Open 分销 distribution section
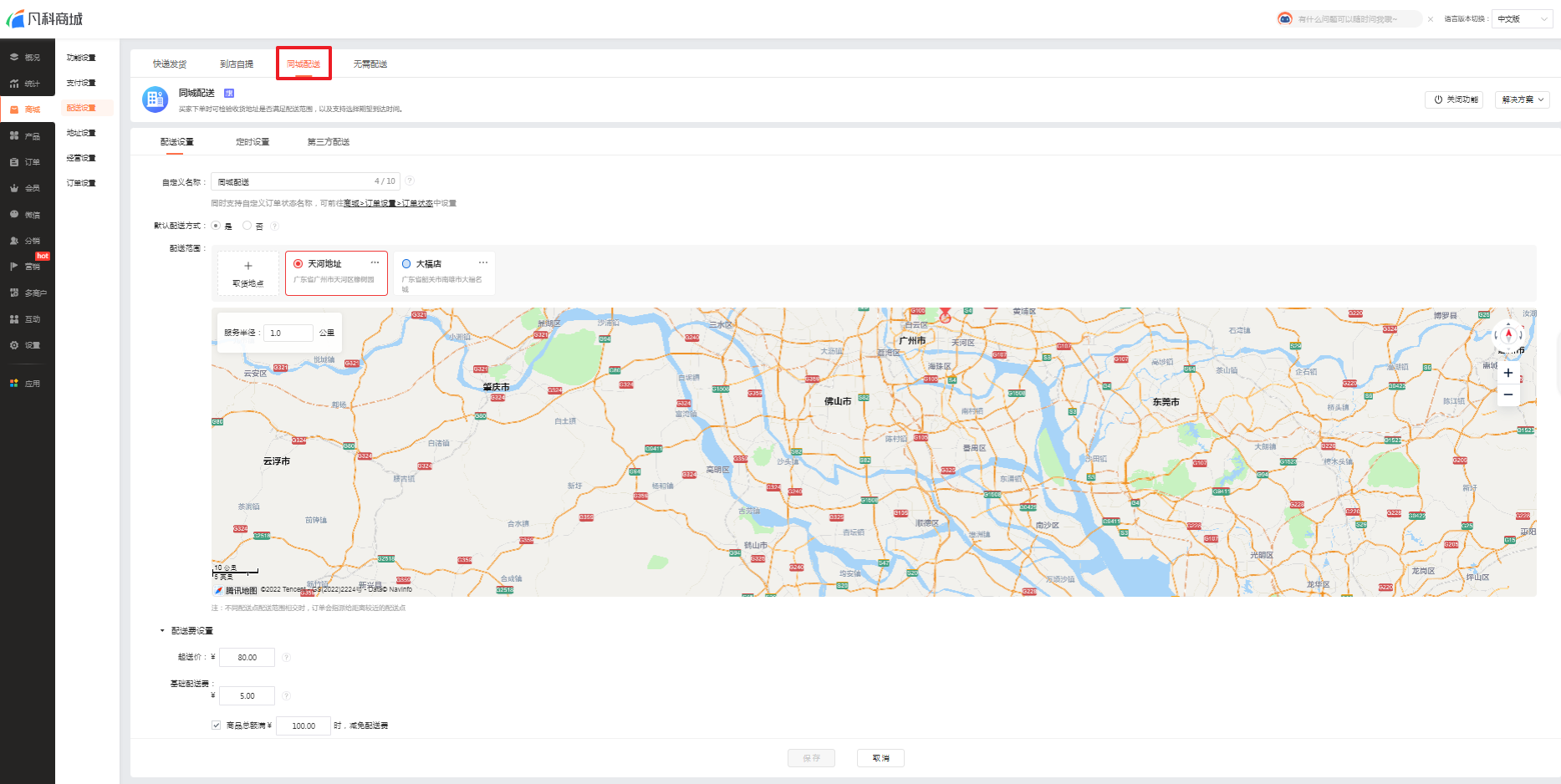 pos(27,241)
